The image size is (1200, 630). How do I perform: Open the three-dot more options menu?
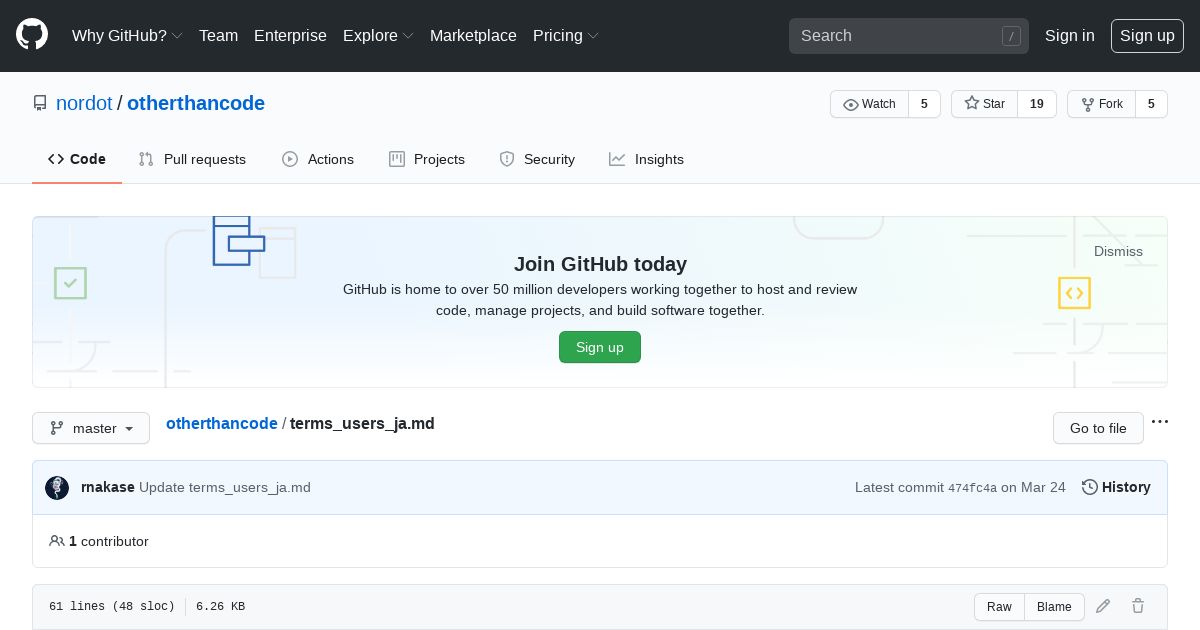[1160, 422]
